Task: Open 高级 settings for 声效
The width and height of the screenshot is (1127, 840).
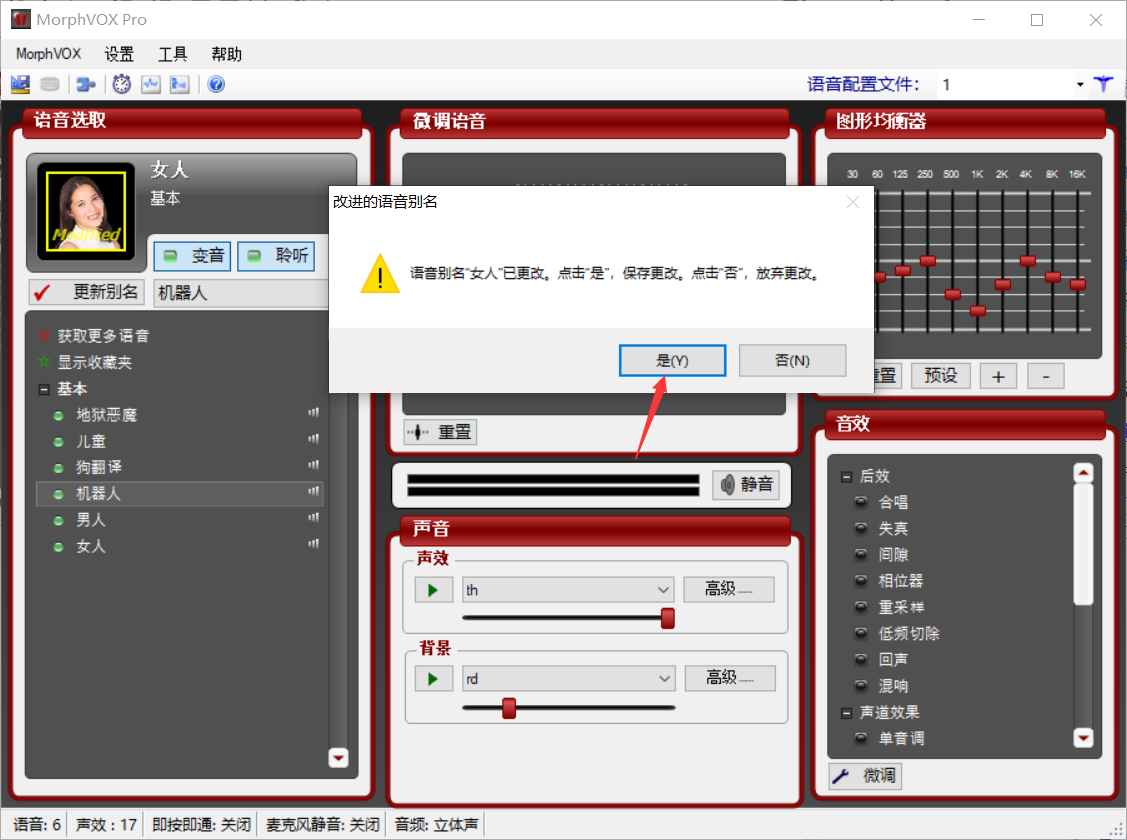Action: pyautogui.click(x=729, y=589)
